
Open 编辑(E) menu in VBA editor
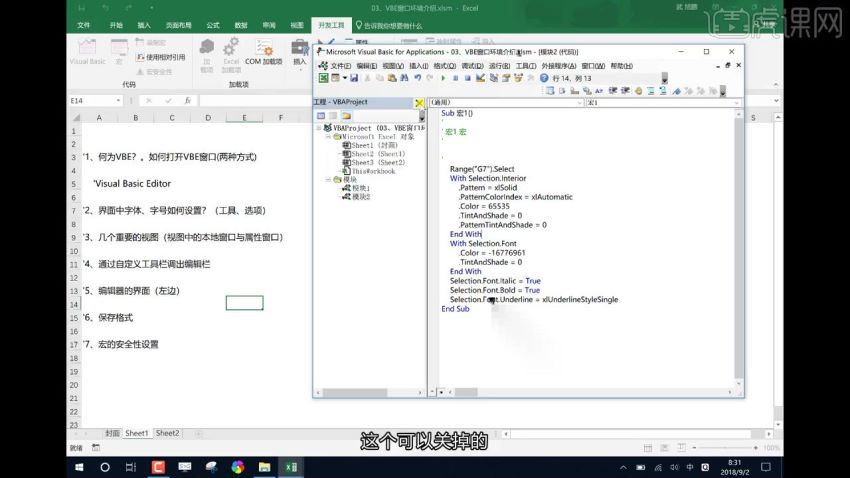(x=366, y=66)
